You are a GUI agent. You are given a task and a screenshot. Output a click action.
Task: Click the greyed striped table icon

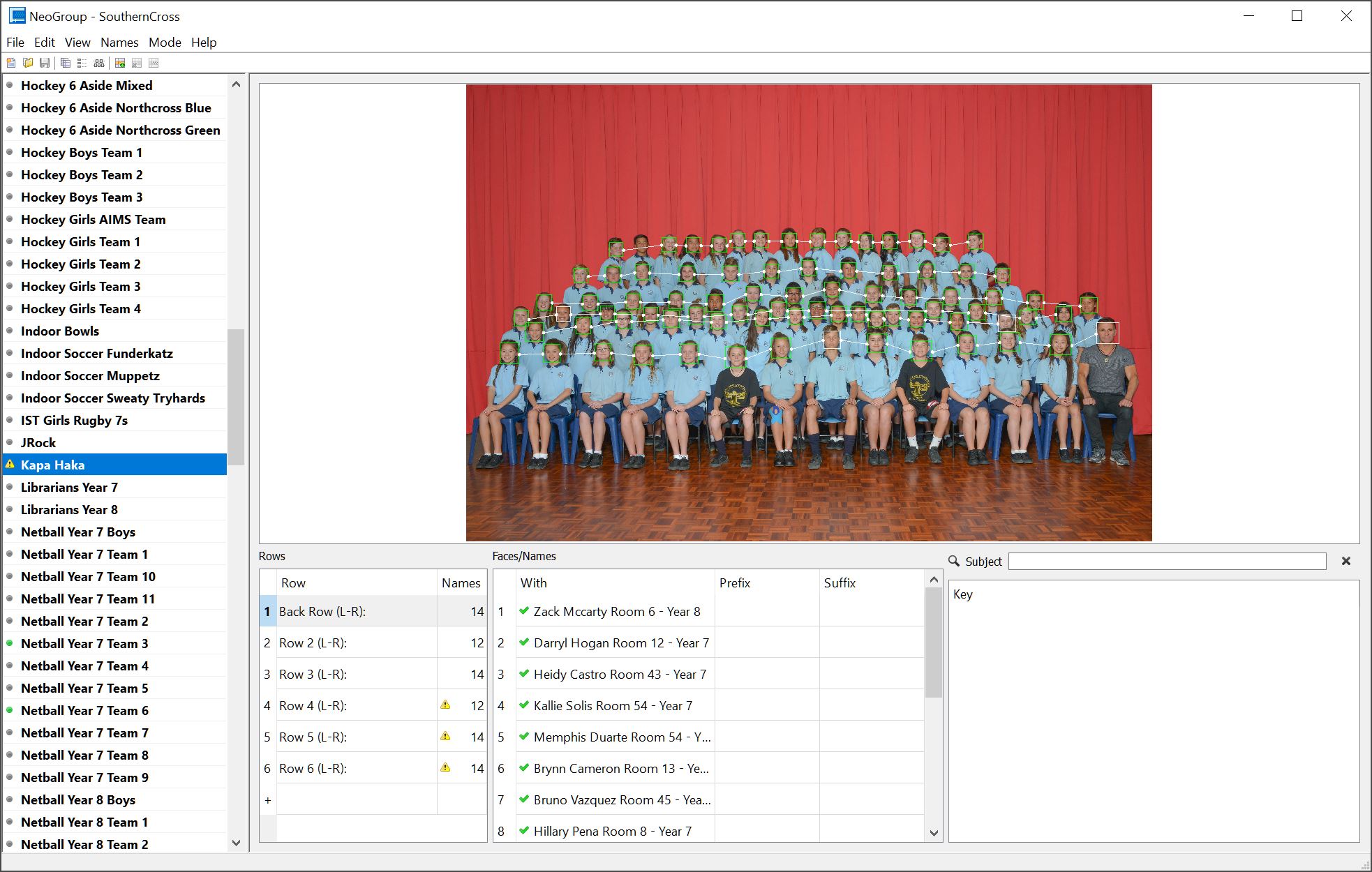(x=154, y=63)
